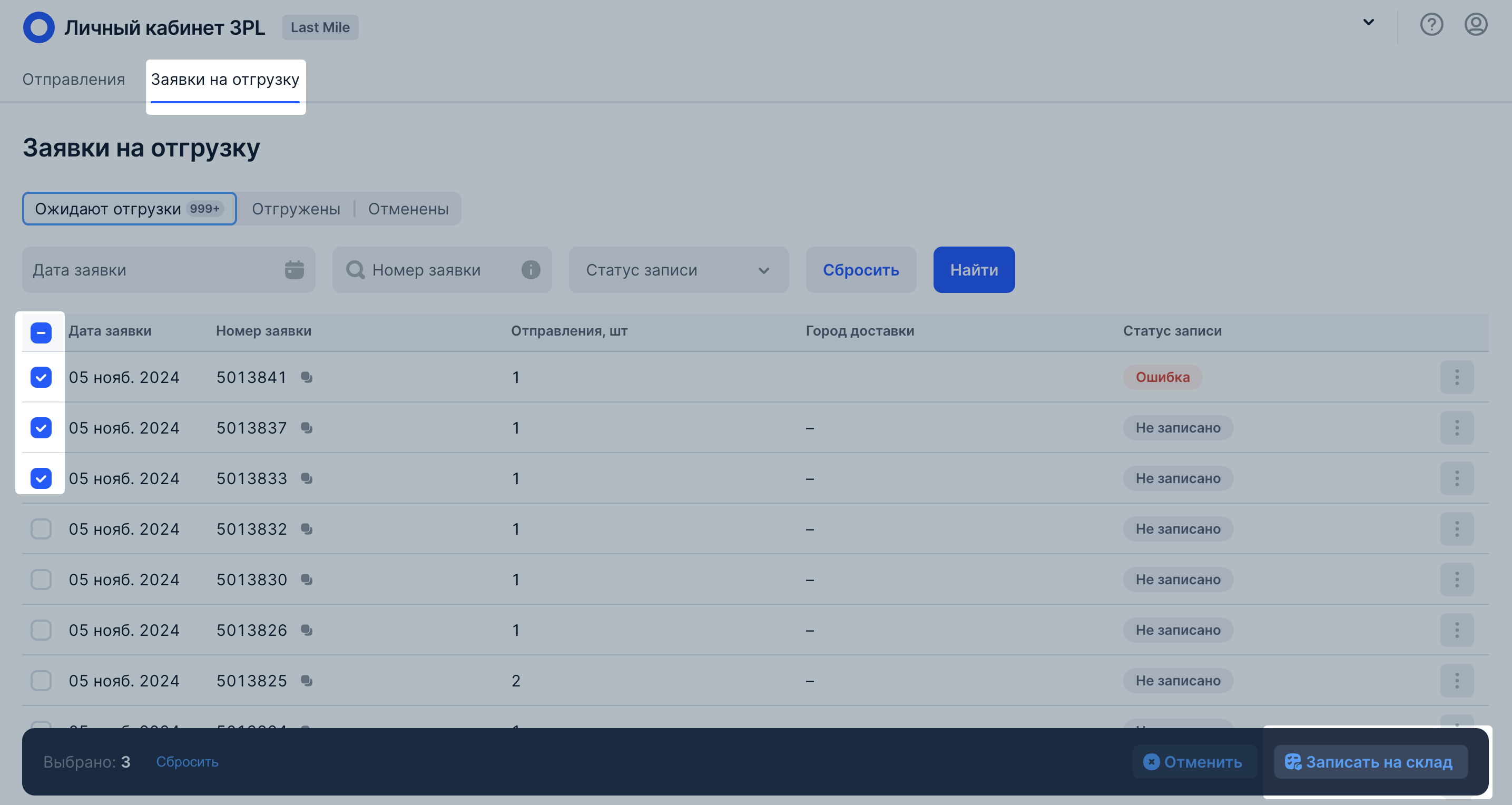Expand the Статус записи dropdown

coord(678,270)
